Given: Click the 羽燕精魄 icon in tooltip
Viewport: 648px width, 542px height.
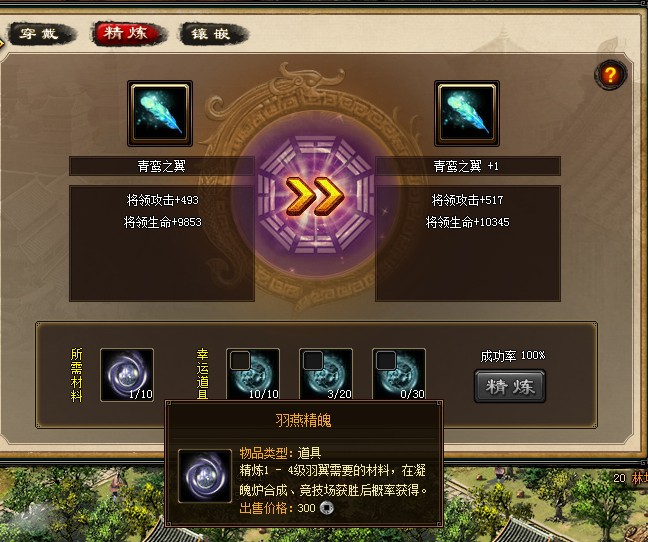Looking at the screenshot, I should 205,476.
